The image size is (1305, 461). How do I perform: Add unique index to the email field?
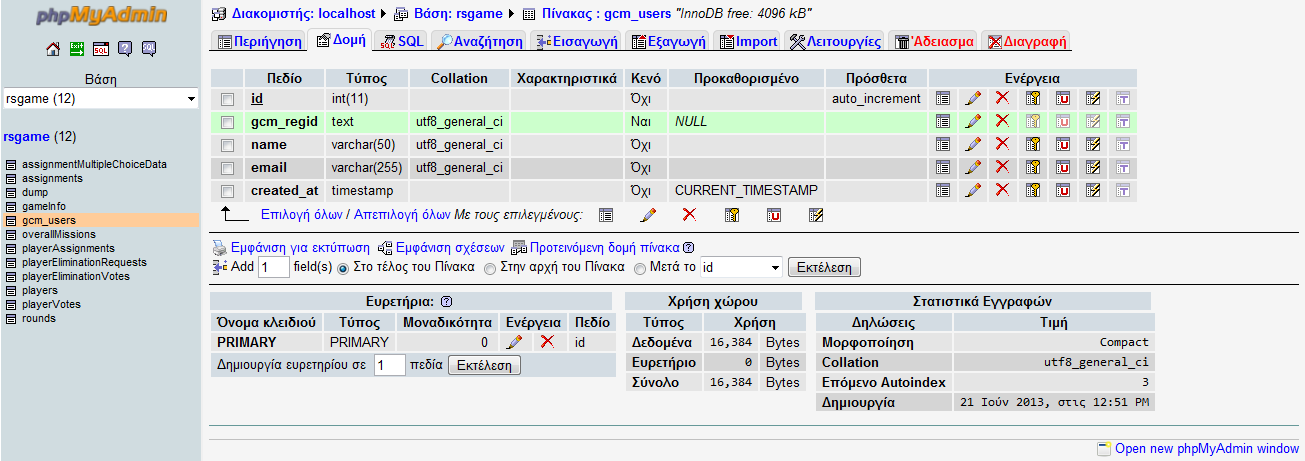click(x=1063, y=167)
